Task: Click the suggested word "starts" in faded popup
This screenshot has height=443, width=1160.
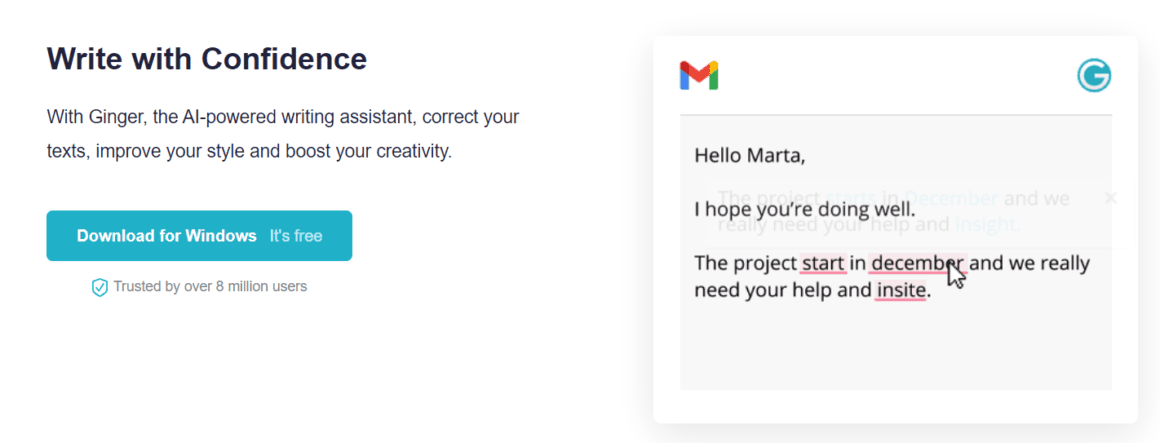Action: tap(851, 198)
